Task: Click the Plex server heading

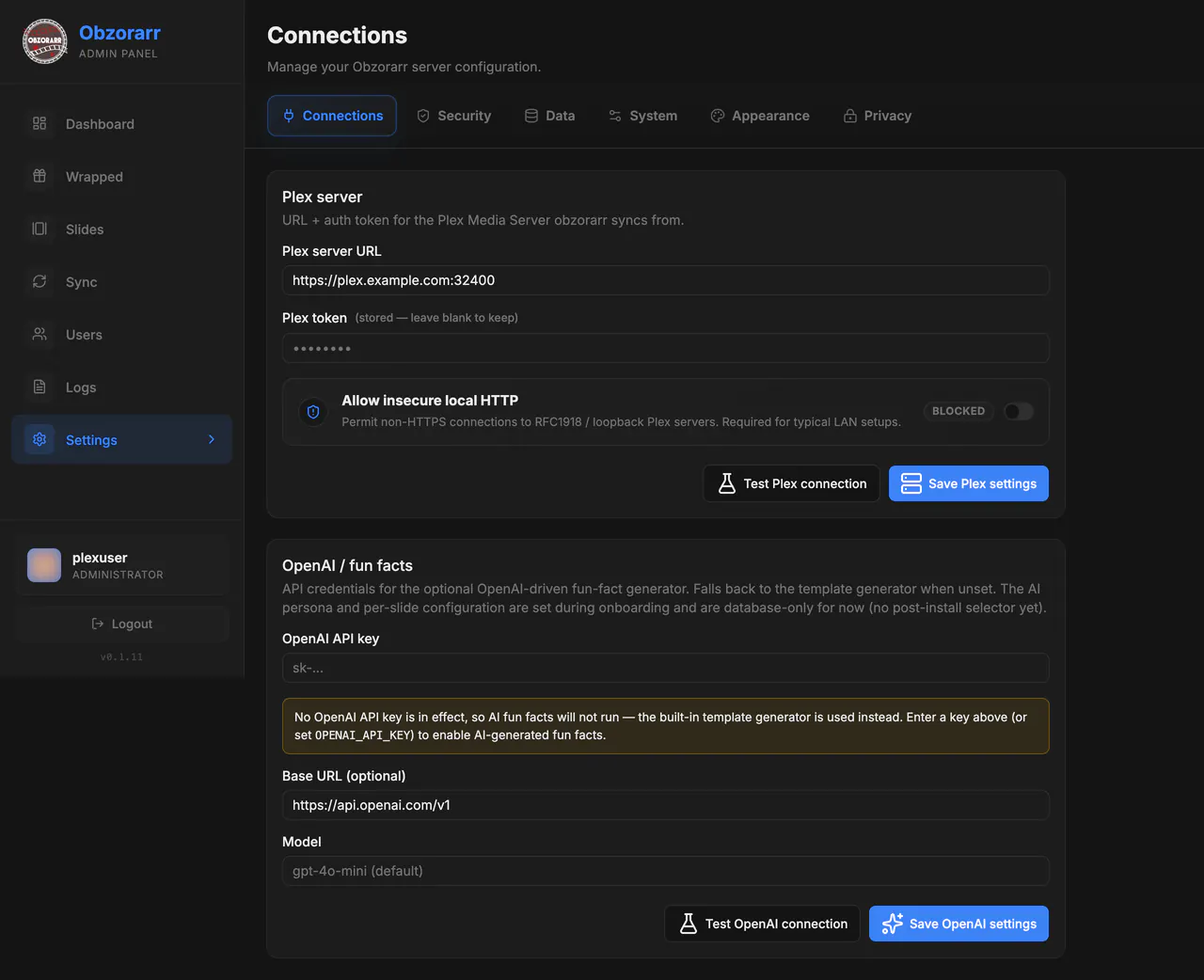Action: point(322,197)
